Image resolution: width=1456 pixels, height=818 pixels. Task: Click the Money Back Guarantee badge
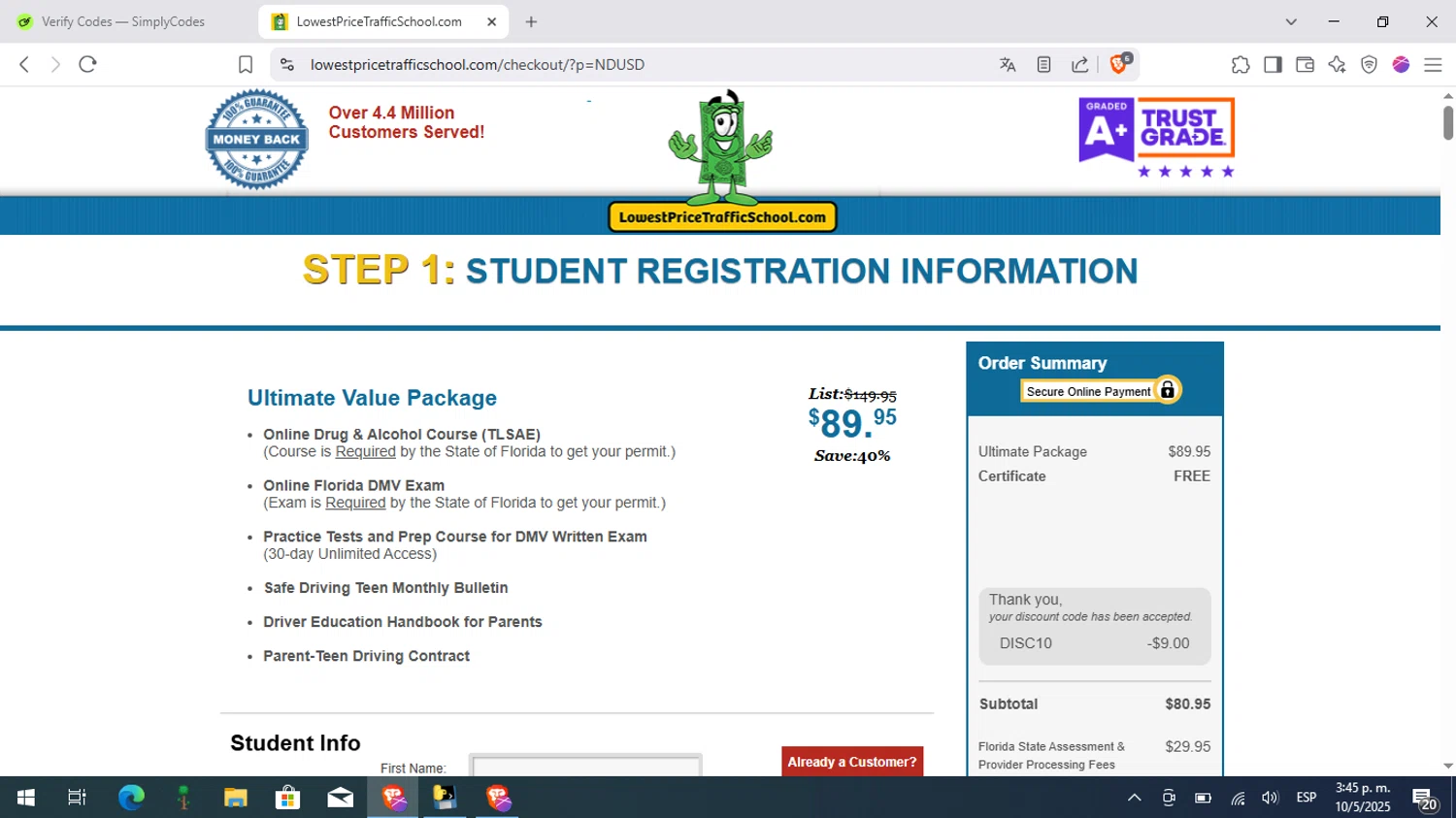click(x=256, y=140)
